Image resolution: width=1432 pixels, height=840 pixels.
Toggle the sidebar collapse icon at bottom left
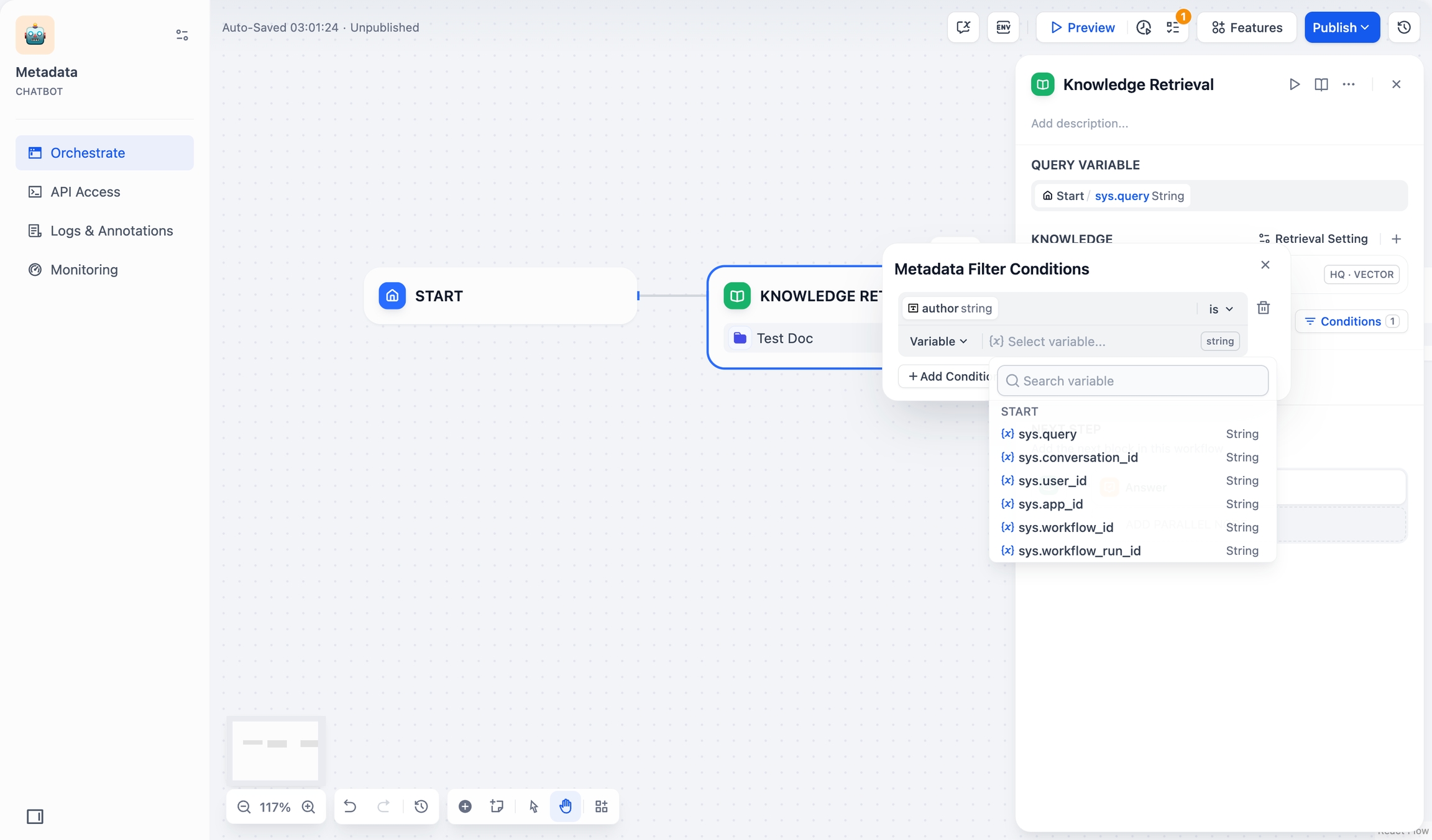point(35,816)
